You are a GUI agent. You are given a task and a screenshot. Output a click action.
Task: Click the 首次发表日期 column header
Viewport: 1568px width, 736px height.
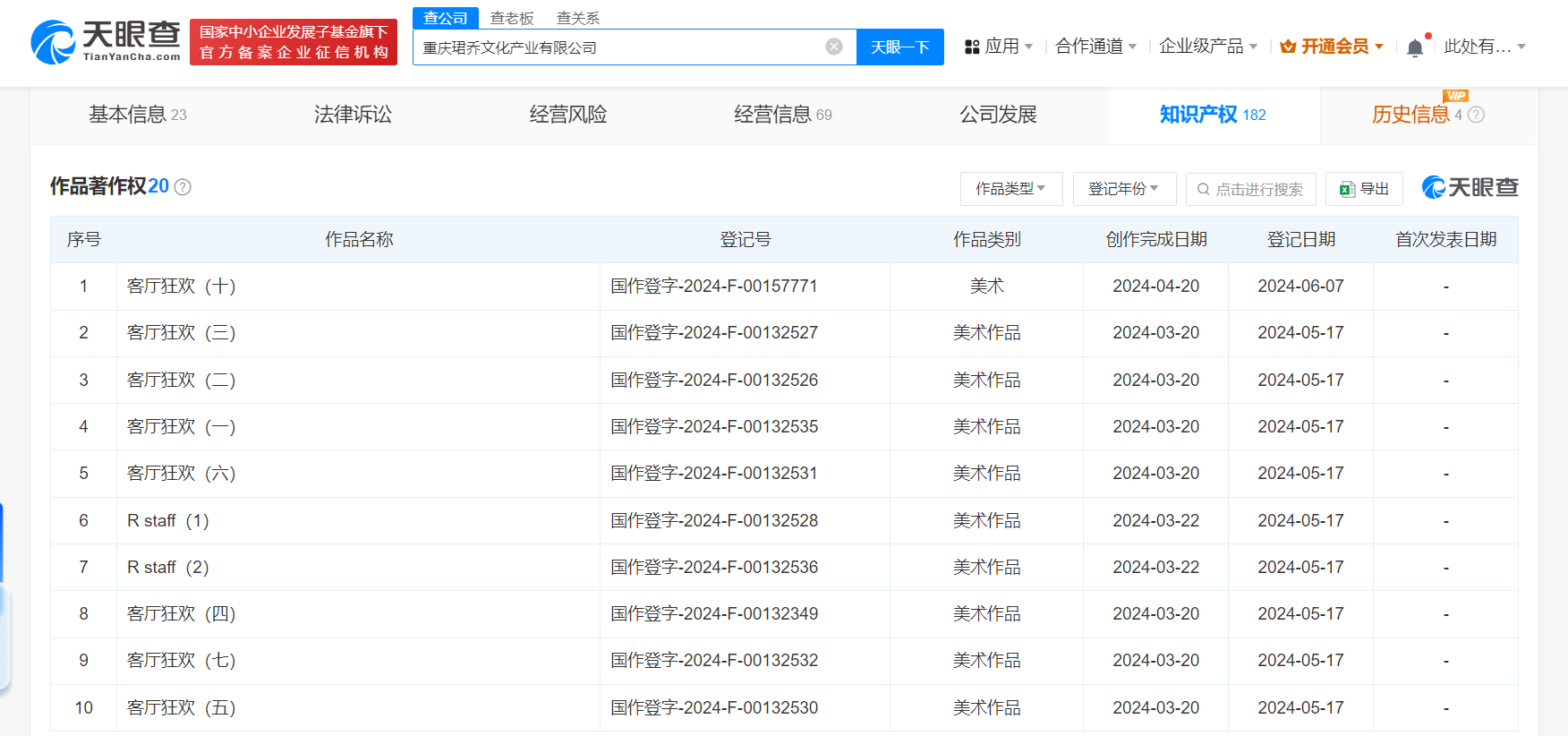click(x=1446, y=239)
